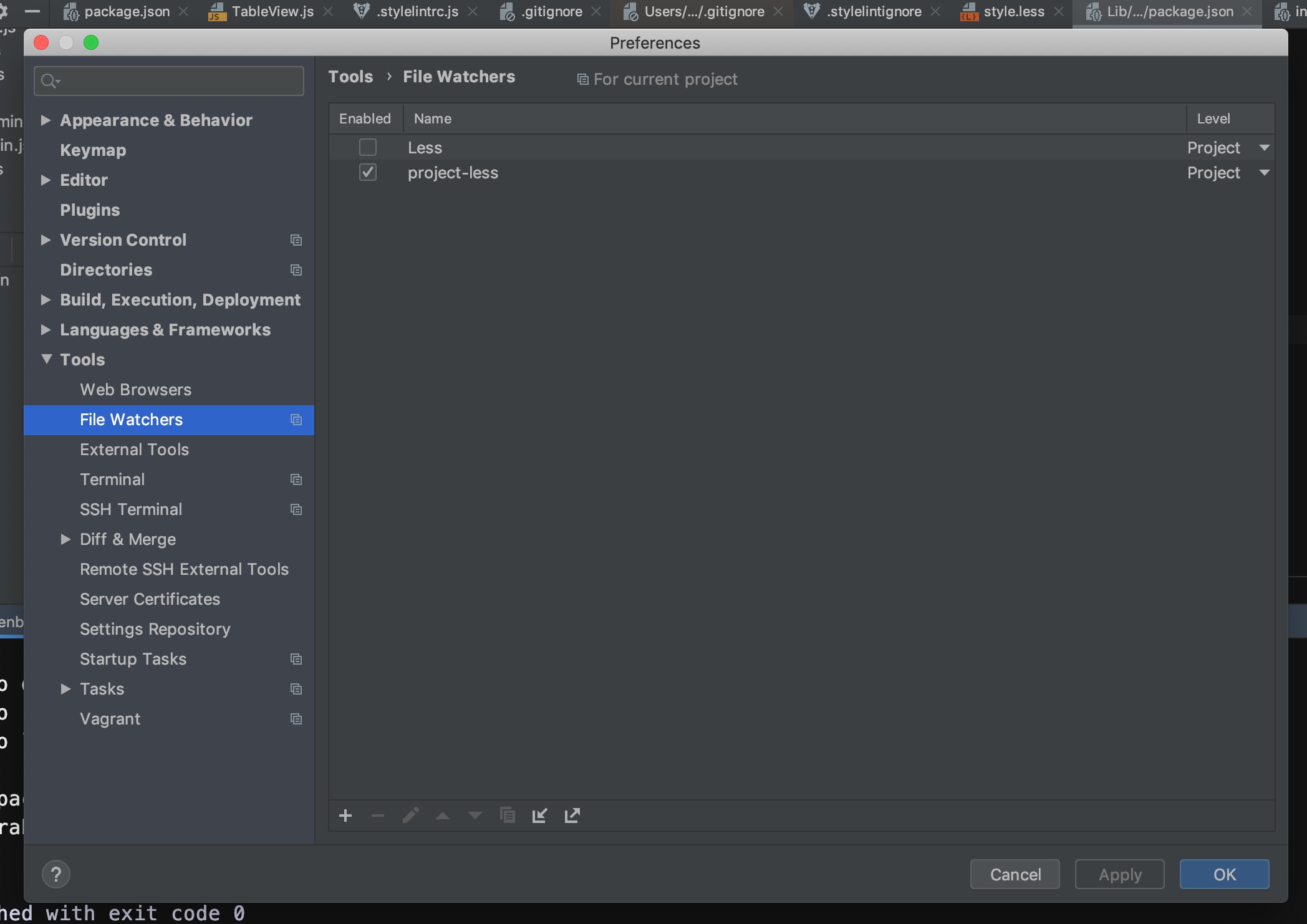Open External Tools settings
1307x924 pixels.
(134, 449)
